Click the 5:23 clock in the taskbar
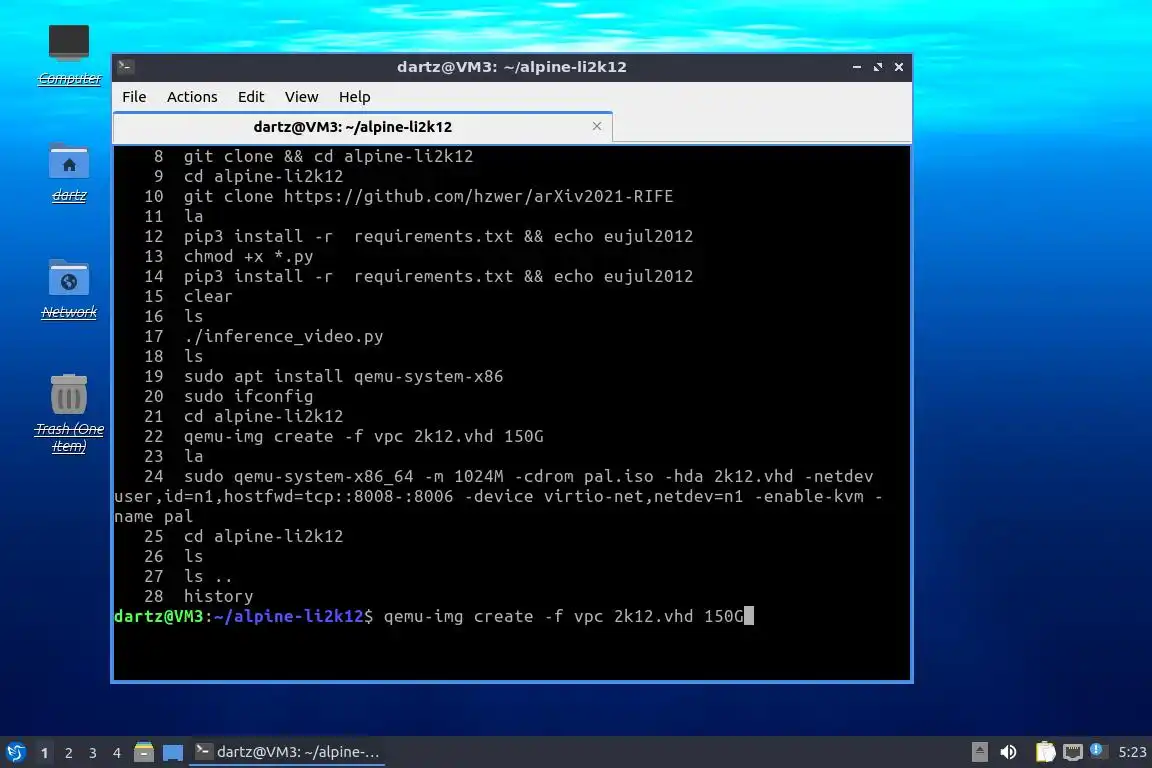 coord(1132,752)
